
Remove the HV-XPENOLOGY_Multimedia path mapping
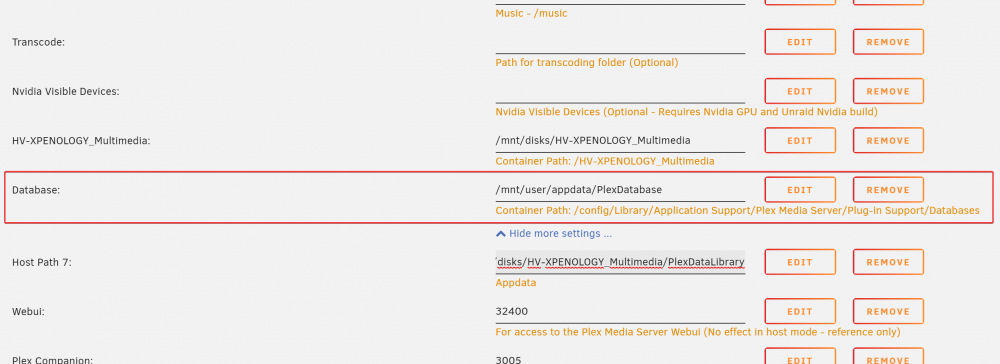pos(888,140)
